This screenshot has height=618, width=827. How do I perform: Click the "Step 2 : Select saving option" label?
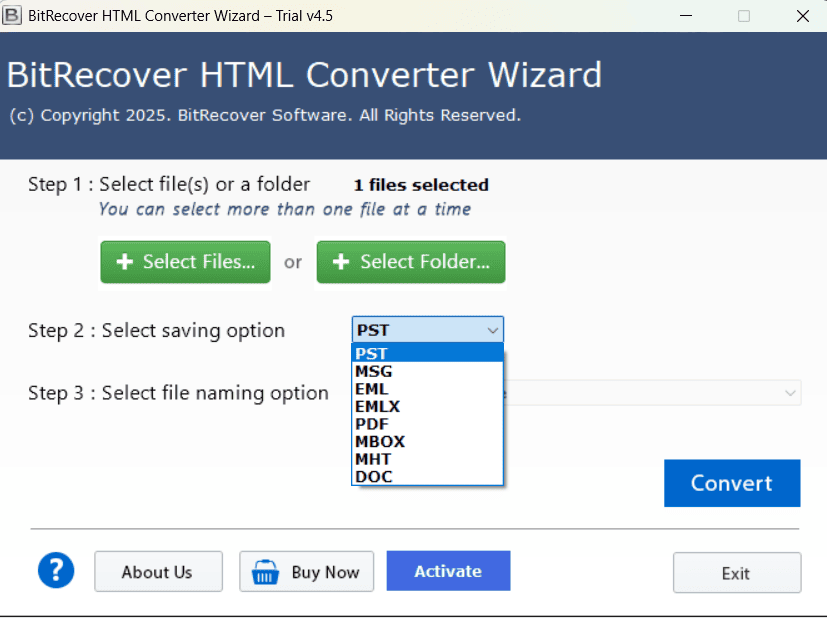tap(156, 331)
